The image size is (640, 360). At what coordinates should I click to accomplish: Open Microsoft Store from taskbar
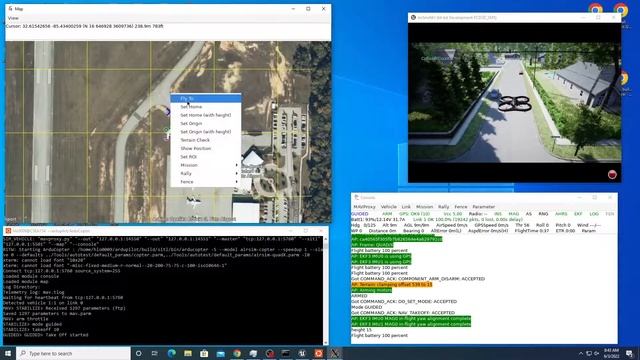204,353
